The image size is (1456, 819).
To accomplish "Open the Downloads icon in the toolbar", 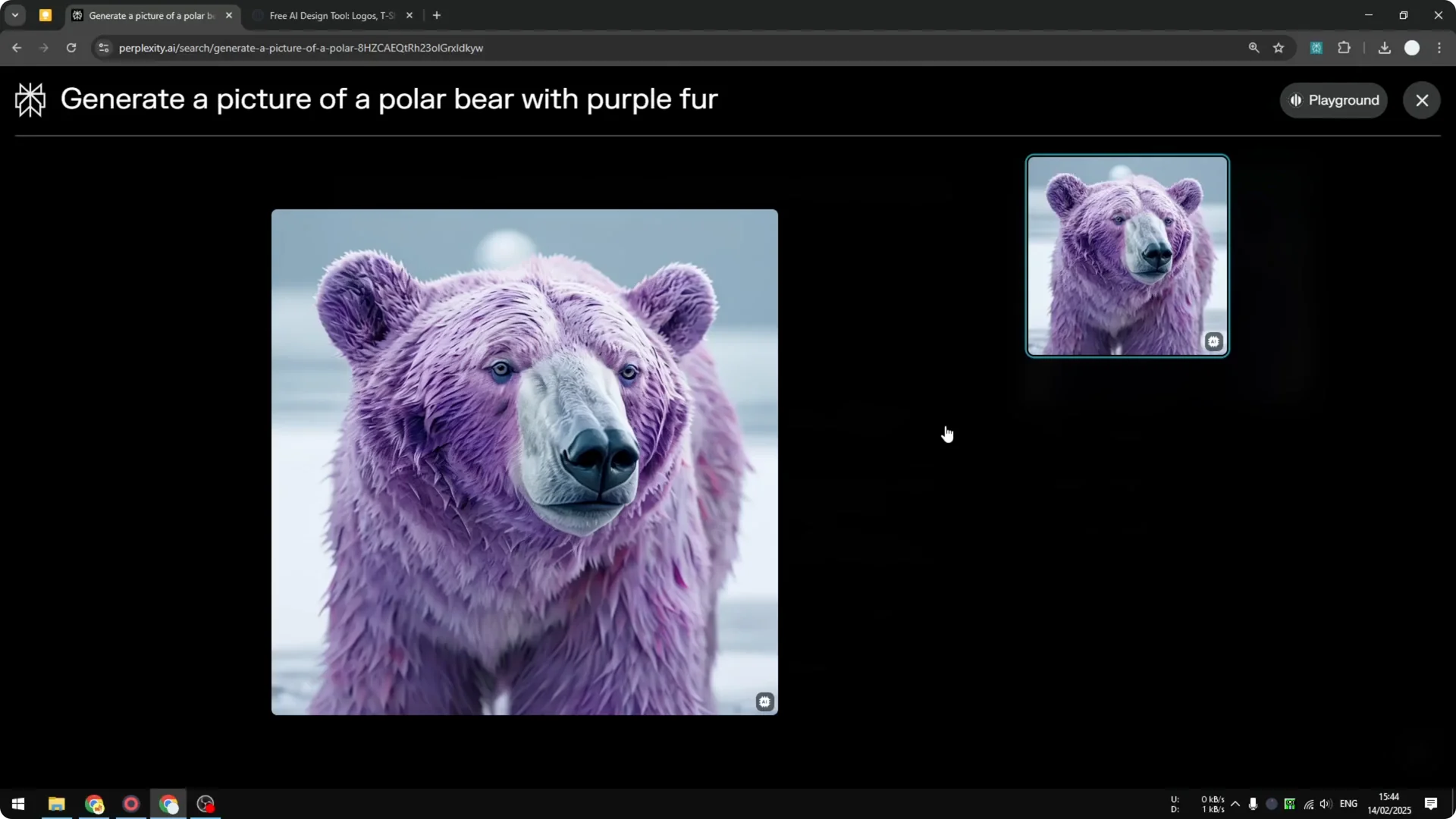I will click(1384, 47).
